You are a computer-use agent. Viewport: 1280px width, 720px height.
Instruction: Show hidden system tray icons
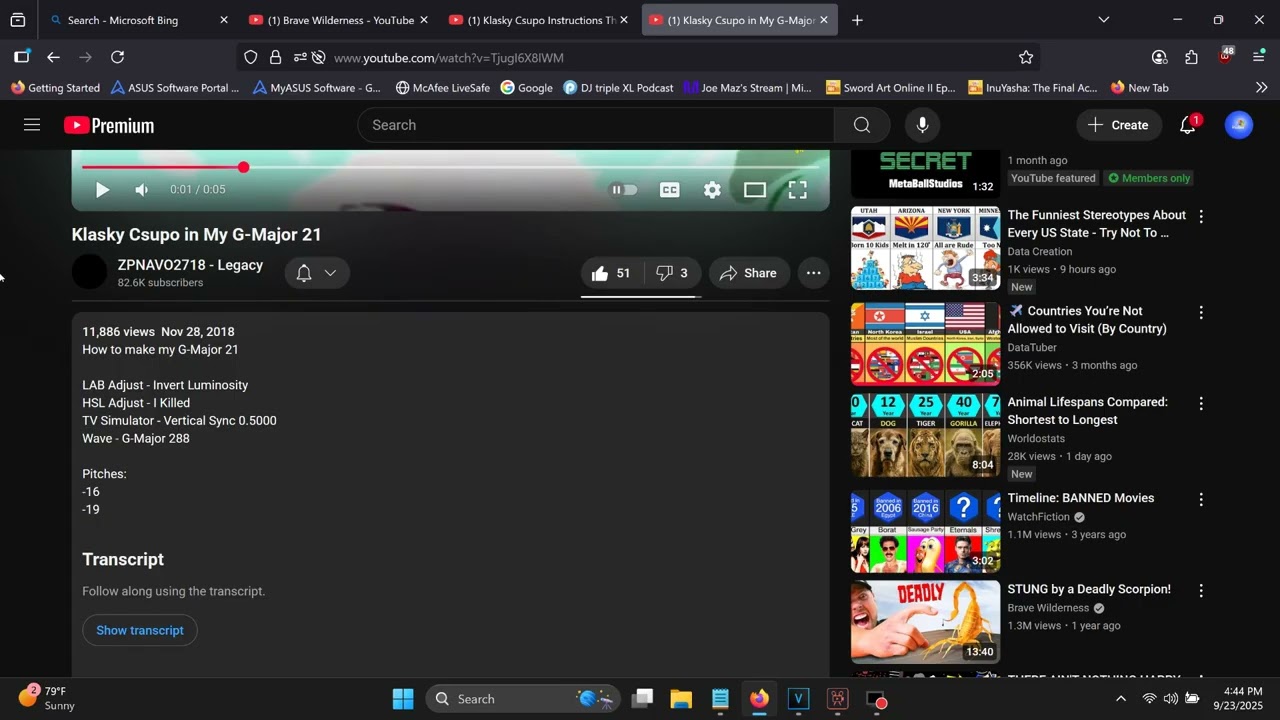pos(1120,699)
